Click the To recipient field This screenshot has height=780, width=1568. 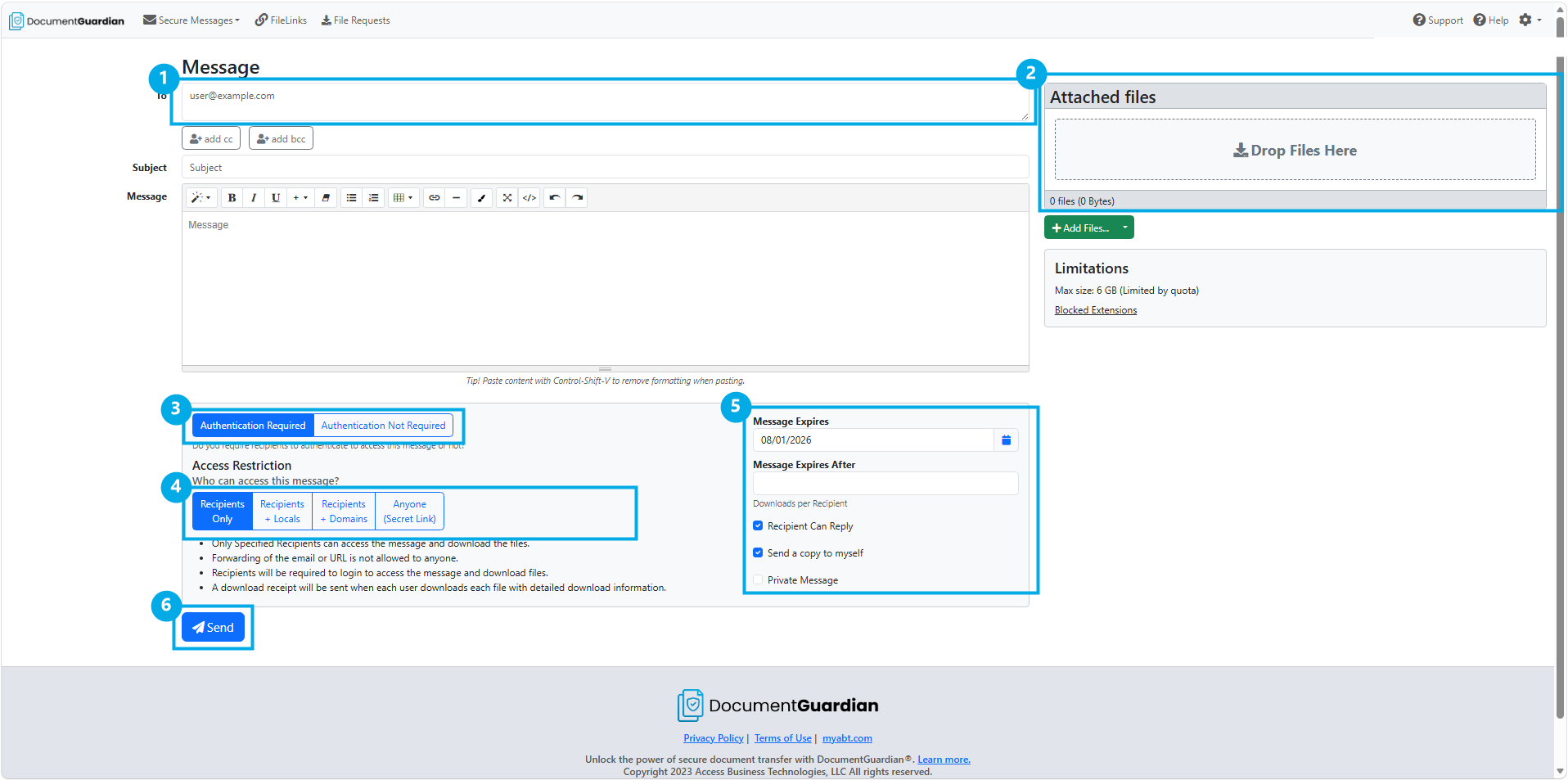tap(605, 102)
